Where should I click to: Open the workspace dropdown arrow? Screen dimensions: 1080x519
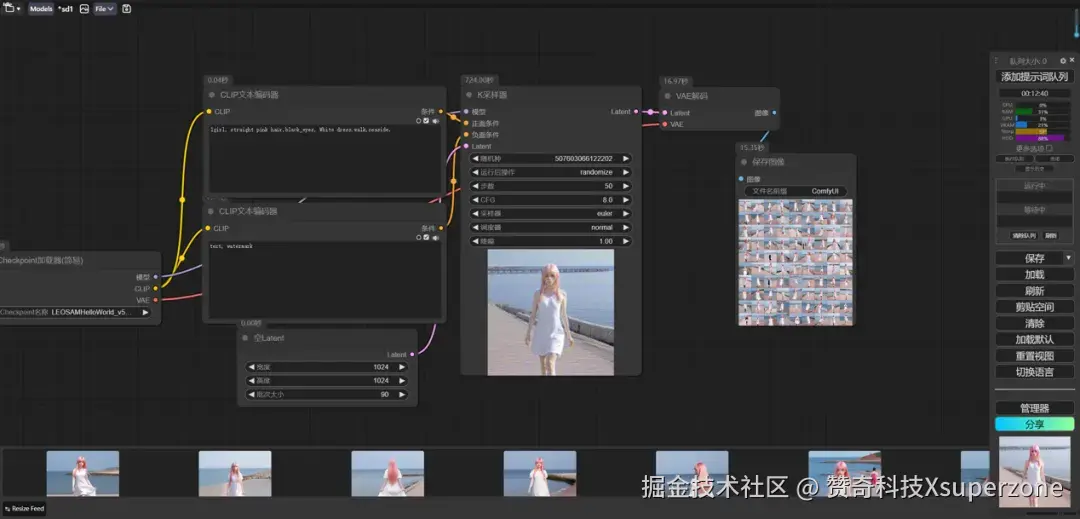coord(18,9)
